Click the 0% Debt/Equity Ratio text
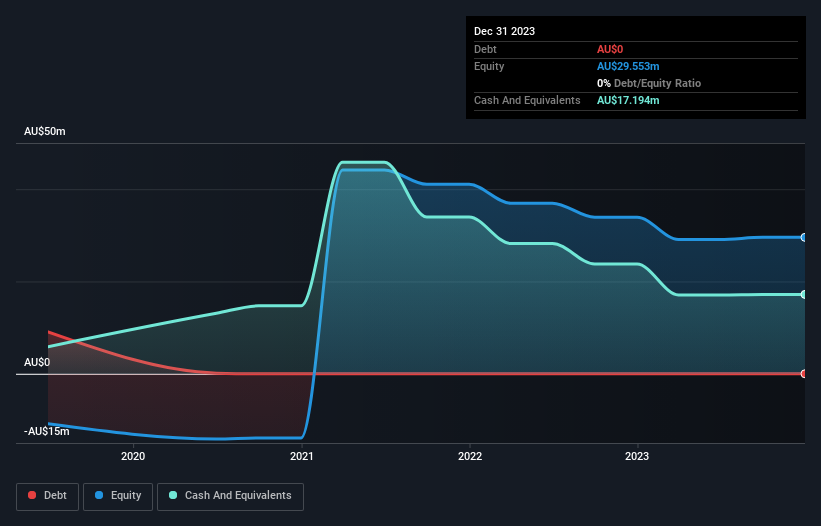 (649, 83)
